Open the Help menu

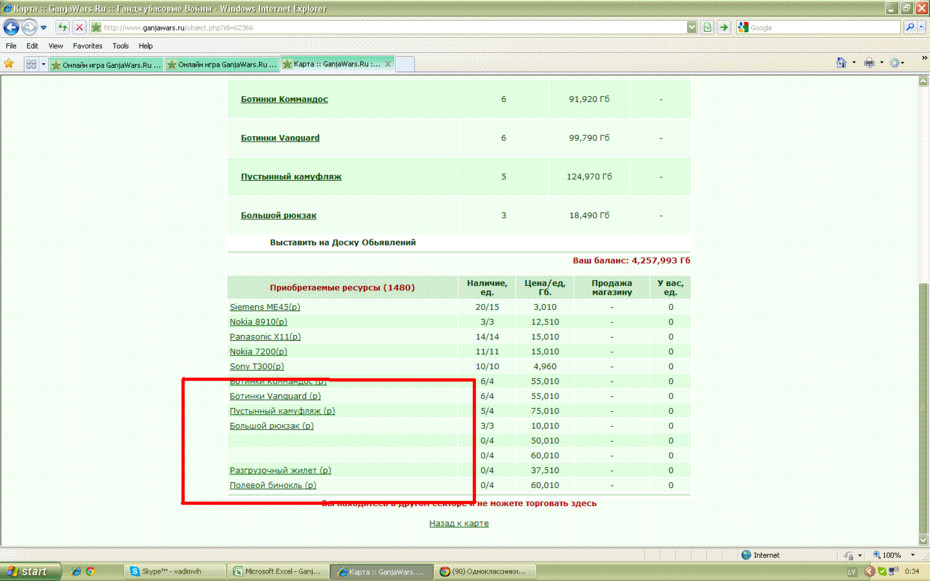click(145, 46)
